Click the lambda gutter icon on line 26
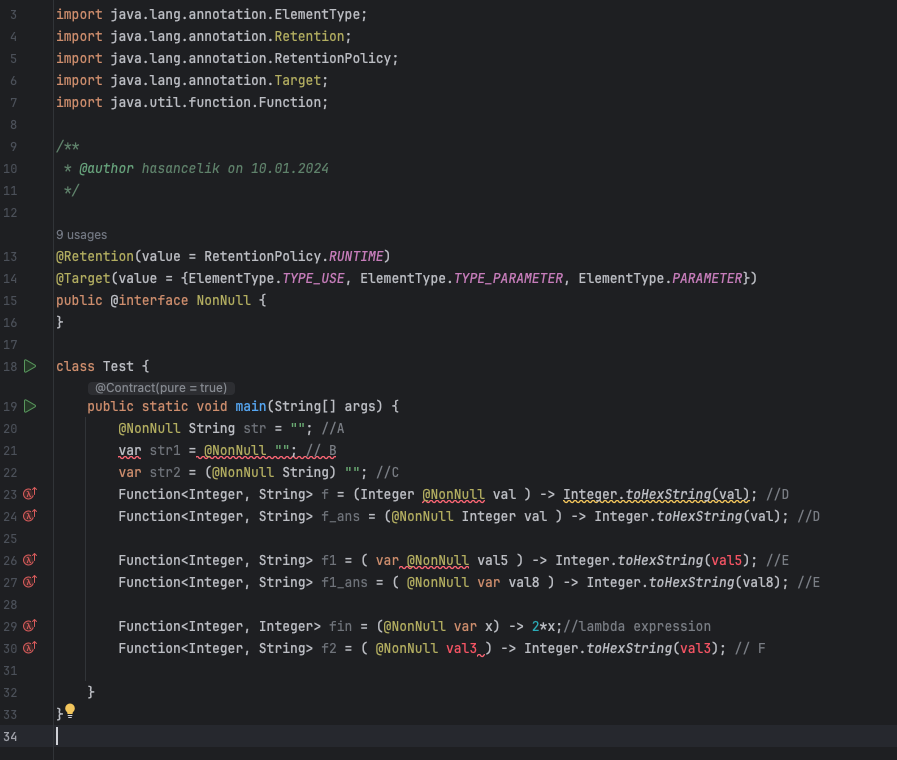The height and width of the screenshot is (760, 897). pyautogui.click(x=30, y=560)
